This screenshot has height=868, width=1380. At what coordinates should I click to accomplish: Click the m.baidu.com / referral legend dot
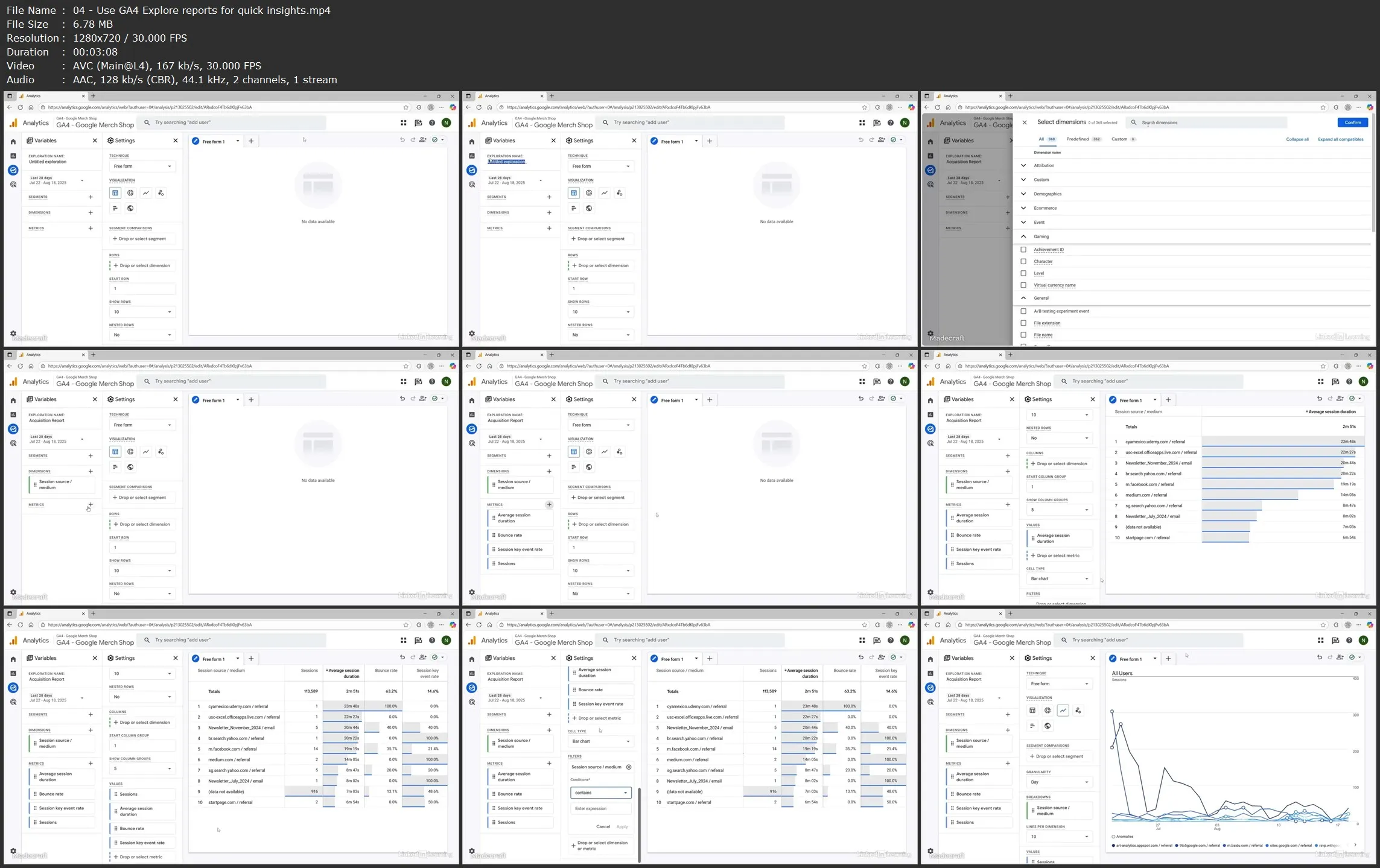coord(1225,846)
